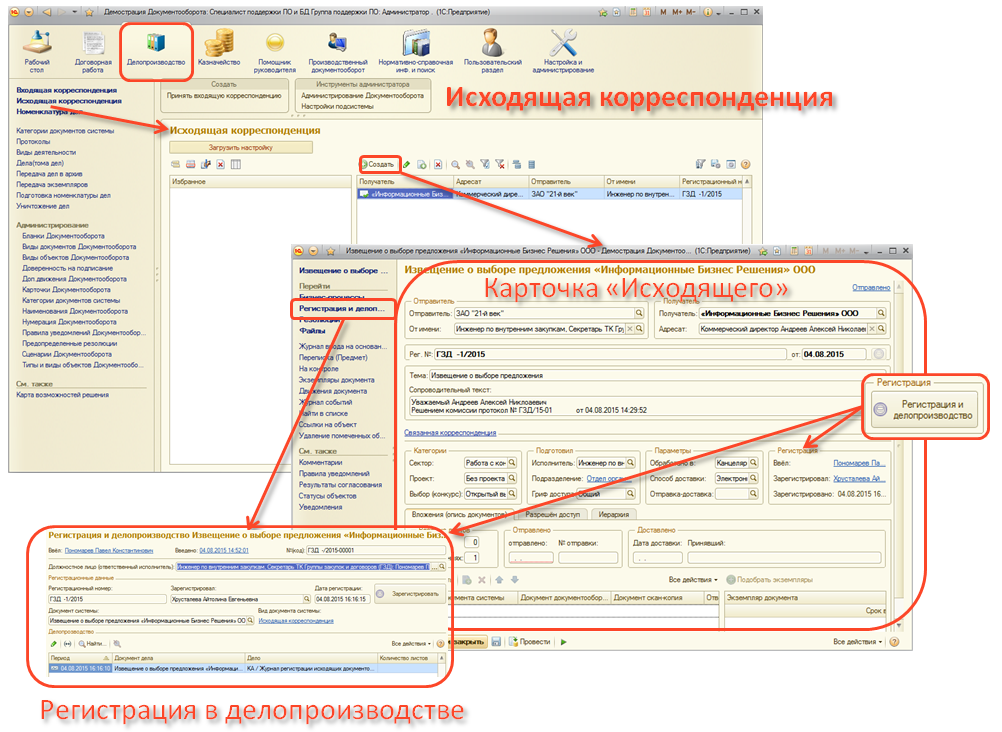
Task: Click the Найти search button in Делопроизводство toolbar
Action: pyautogui.click(x=92, y=644)
